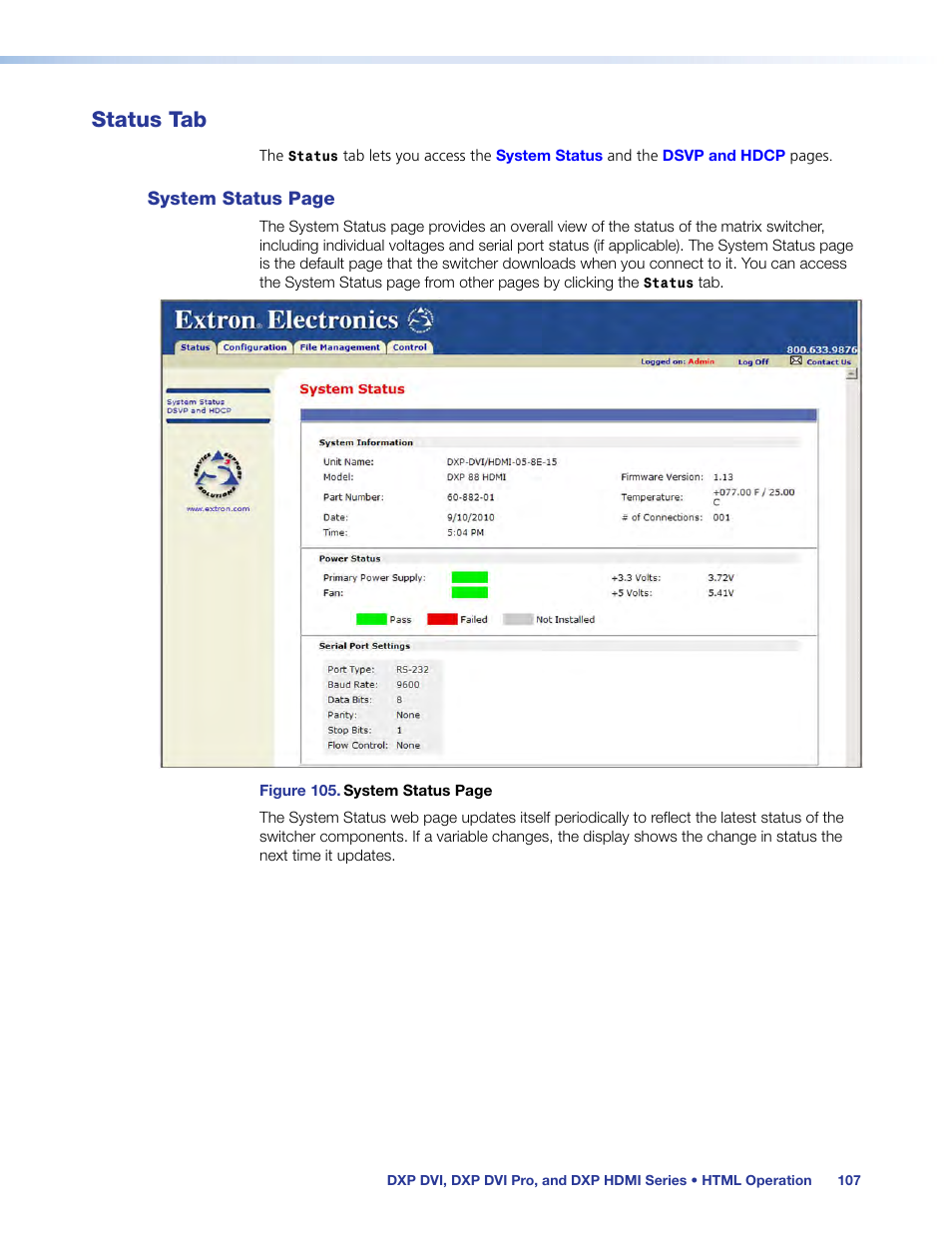Click the System Information section header
The width and height of the screenshot is (952, 1233).
365,442
